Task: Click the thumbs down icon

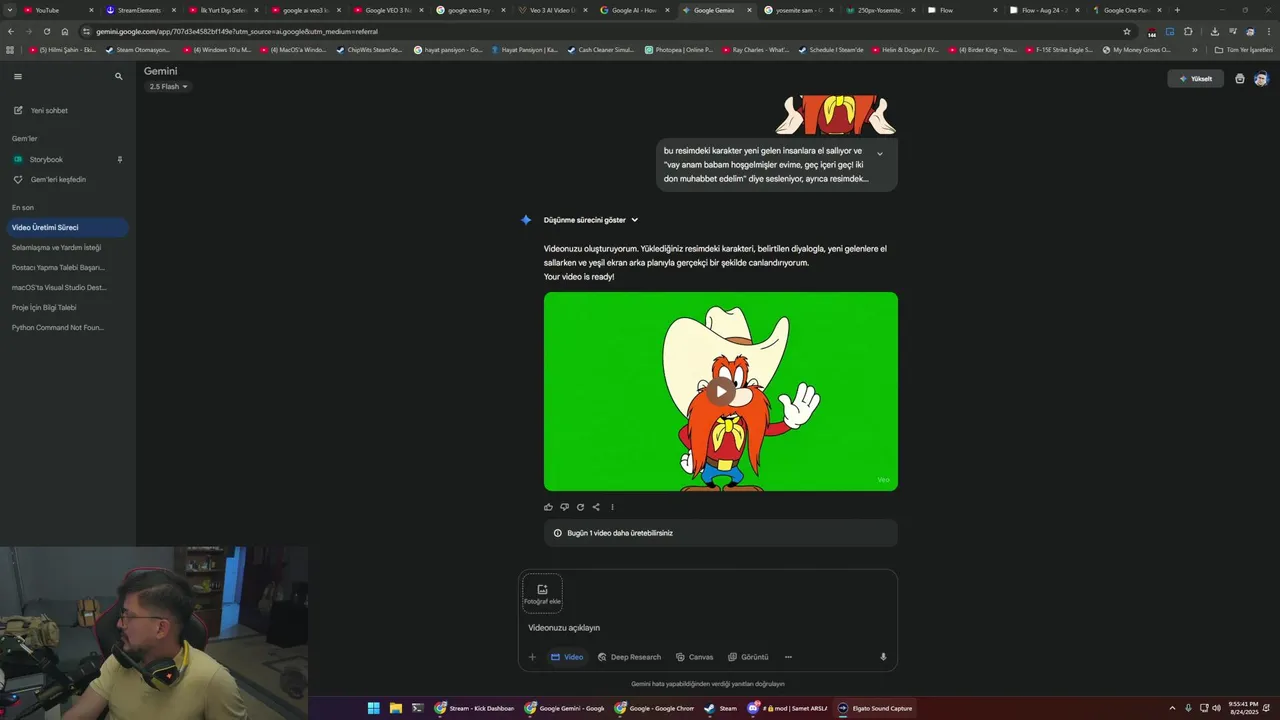Action: pyautogui.click(x=564, y=507)
